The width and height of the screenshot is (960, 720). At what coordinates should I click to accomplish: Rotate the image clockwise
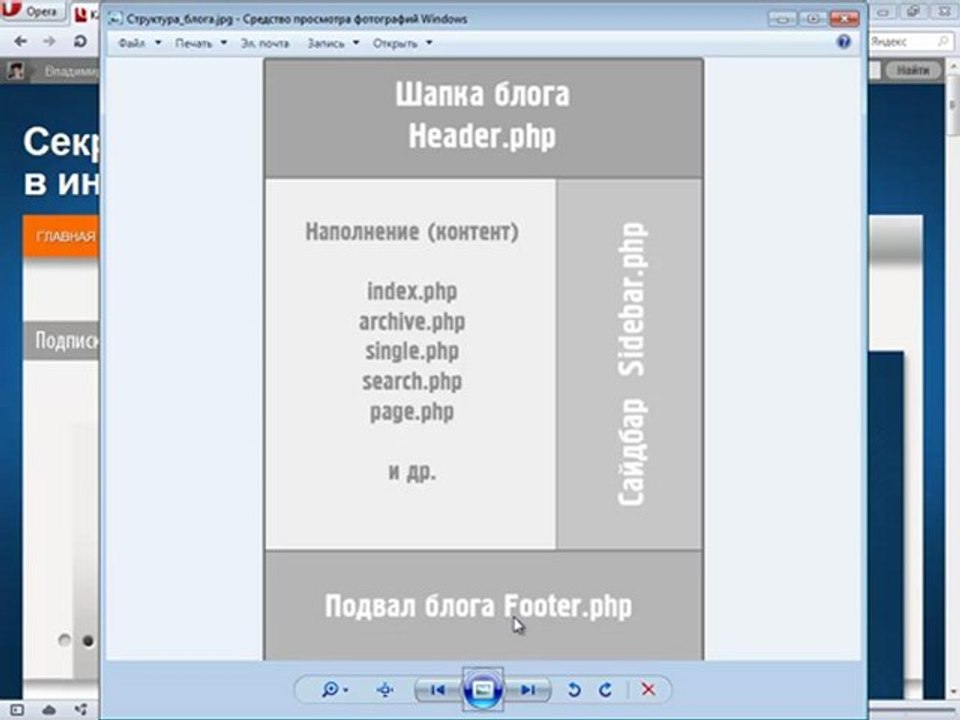606,690
